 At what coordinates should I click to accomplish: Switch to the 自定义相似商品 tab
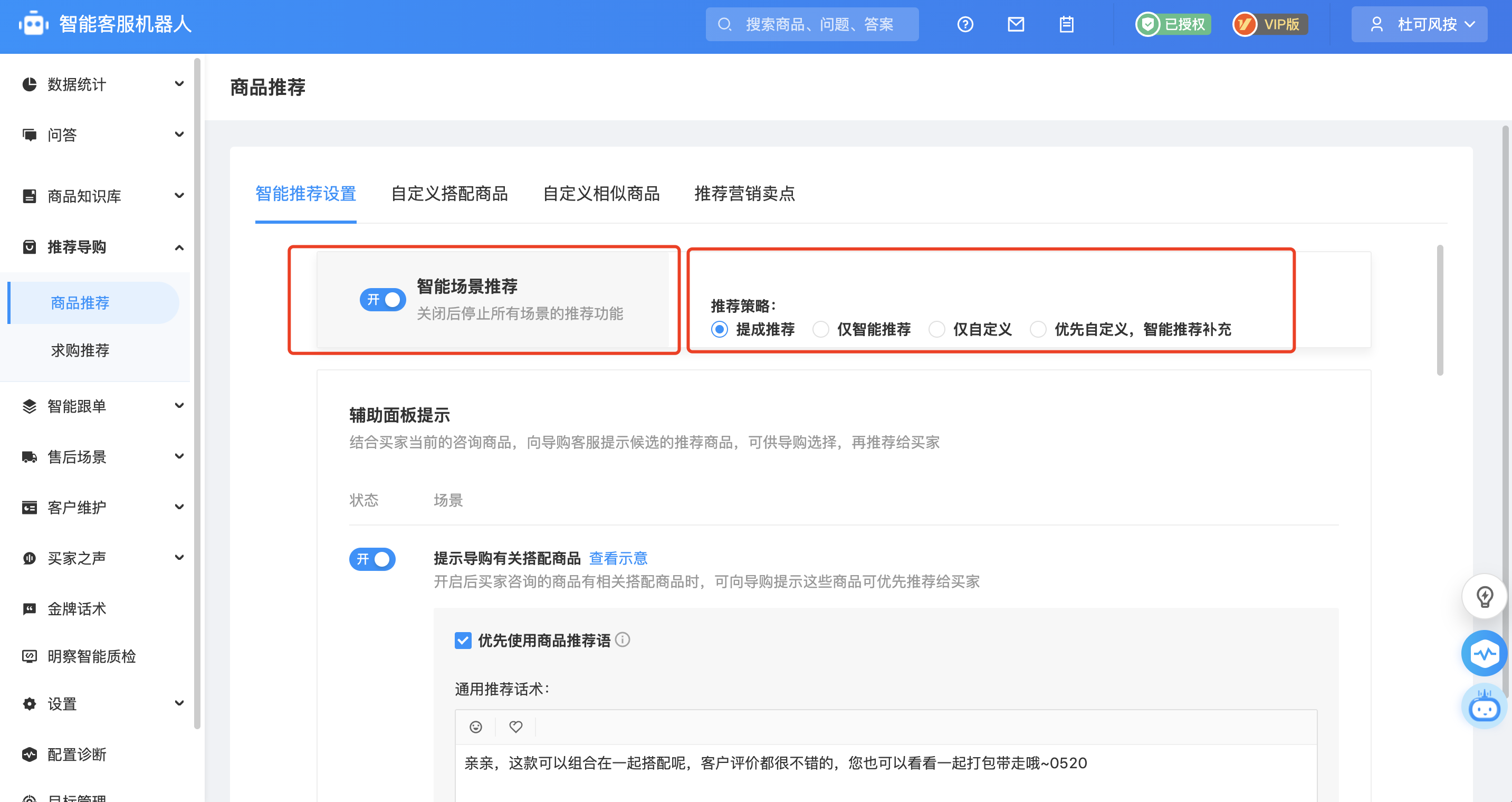coord(601,194)
